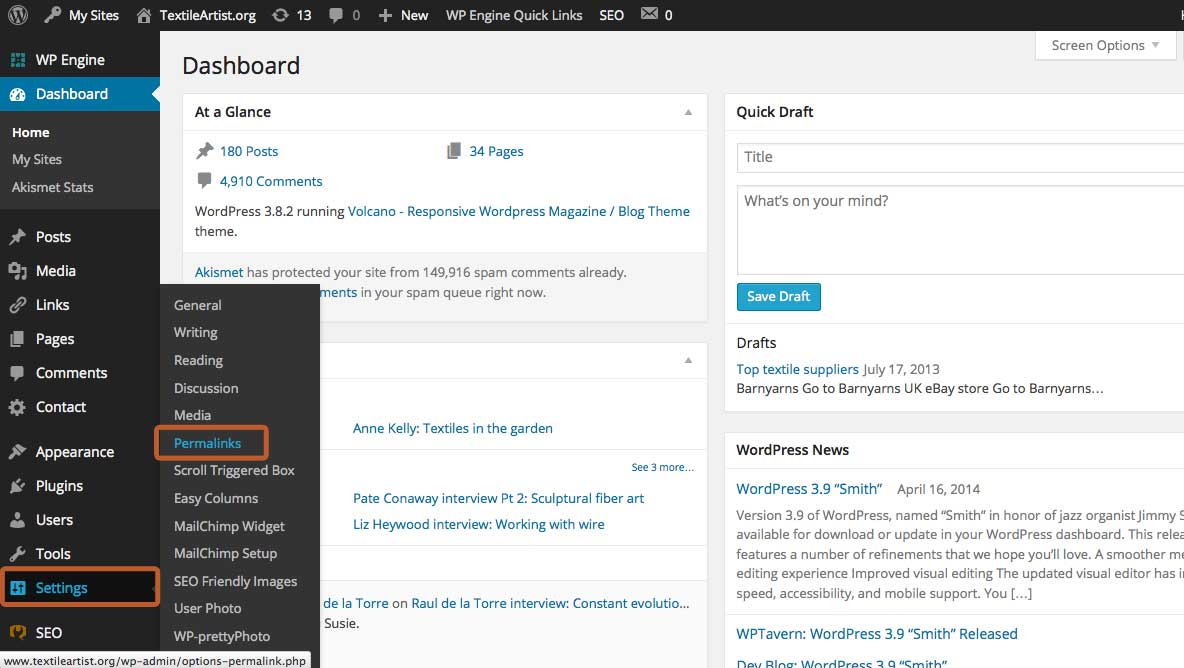Viewport: 1184px width, 668px height.
Task: Click the My Sites key icon
Action: [52, 14]
